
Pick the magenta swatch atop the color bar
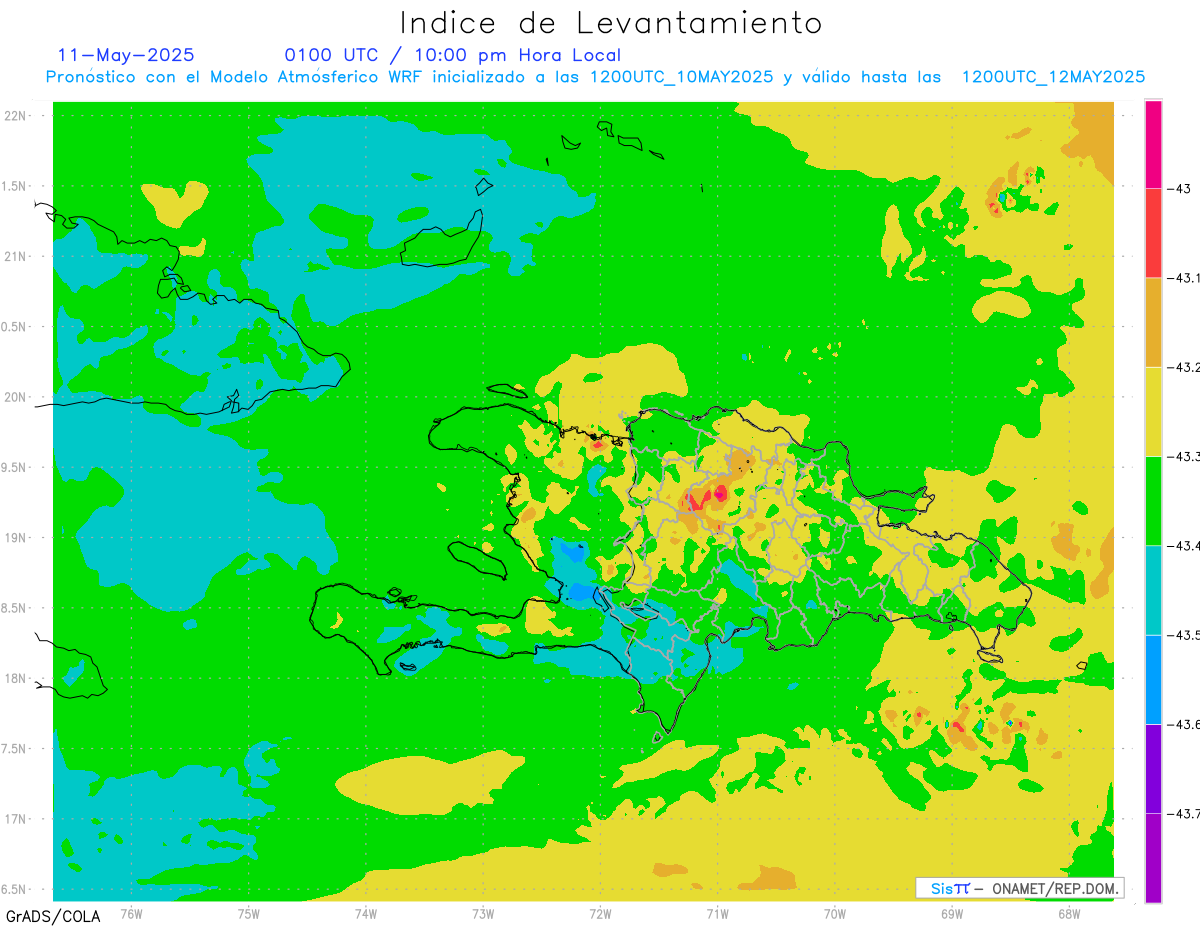(1153, 144)
